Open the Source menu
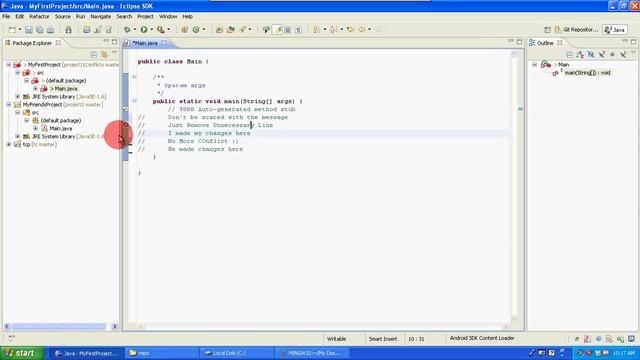 (62, 16)
